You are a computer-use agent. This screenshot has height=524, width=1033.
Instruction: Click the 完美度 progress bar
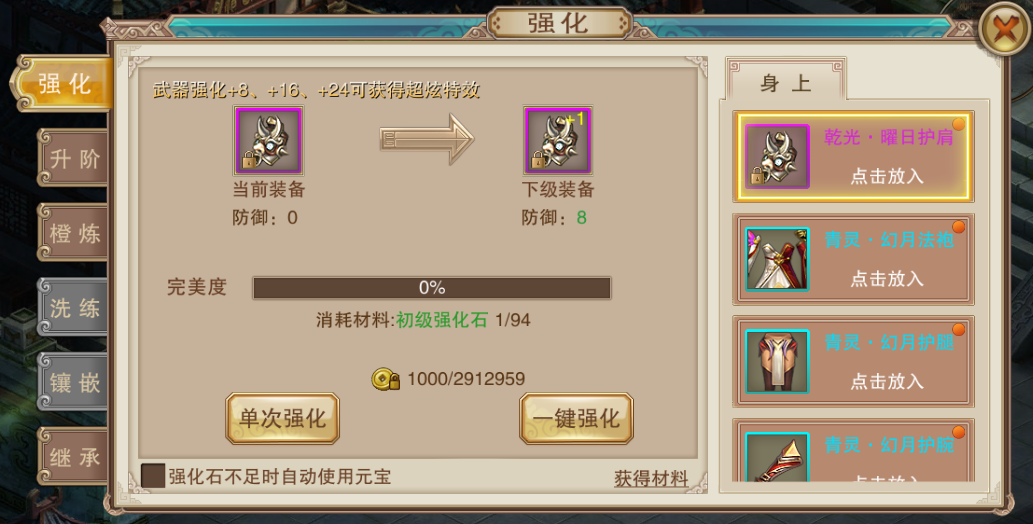(432, 288)
